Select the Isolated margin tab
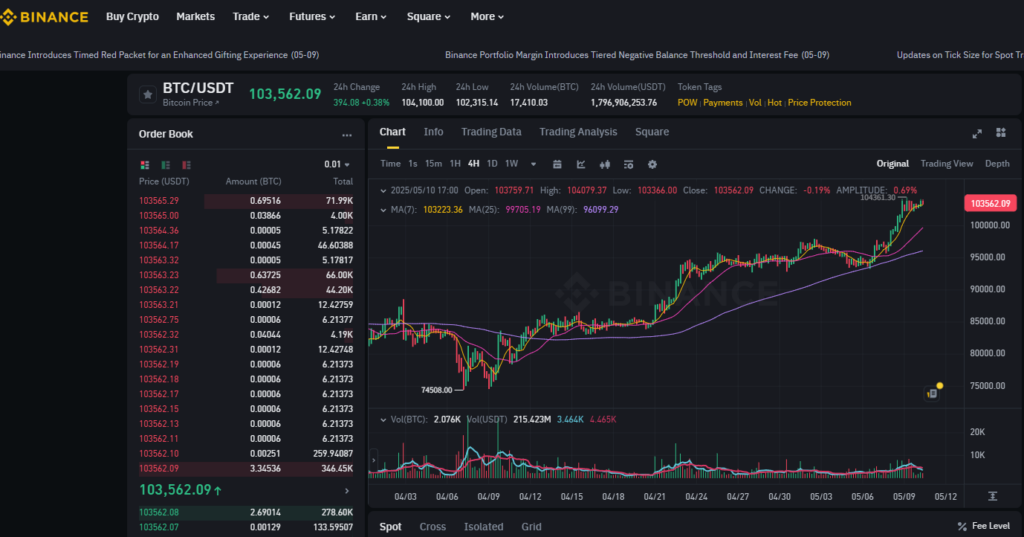 tap(483, 527)
